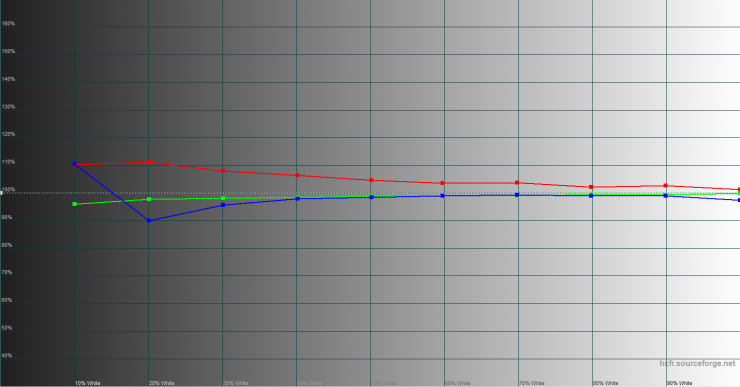This screenshot has width=740, height=387.
Task: Select the red data point at 30% White
Action: click(223, 171)
